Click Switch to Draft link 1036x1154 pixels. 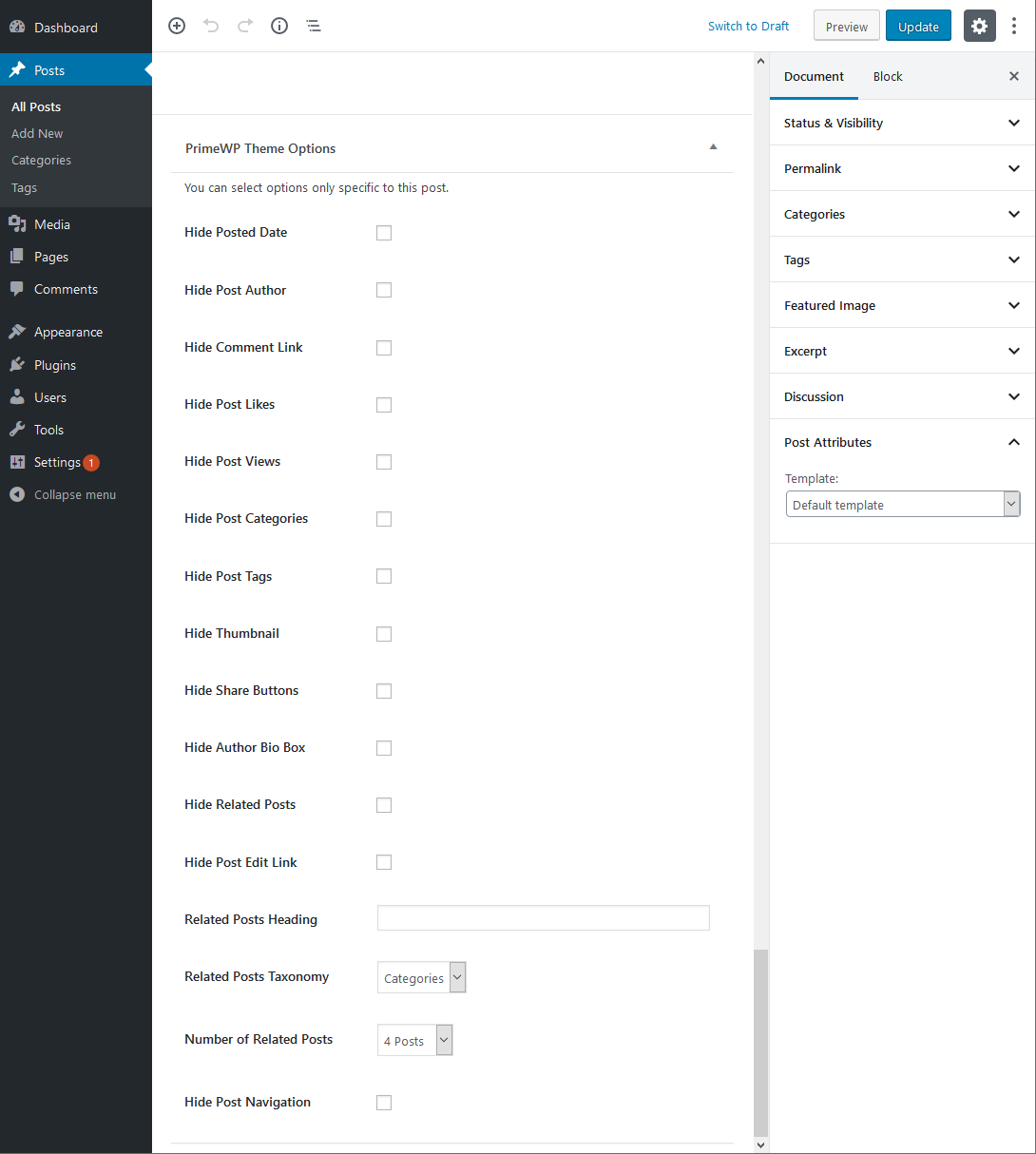point(748,26)
